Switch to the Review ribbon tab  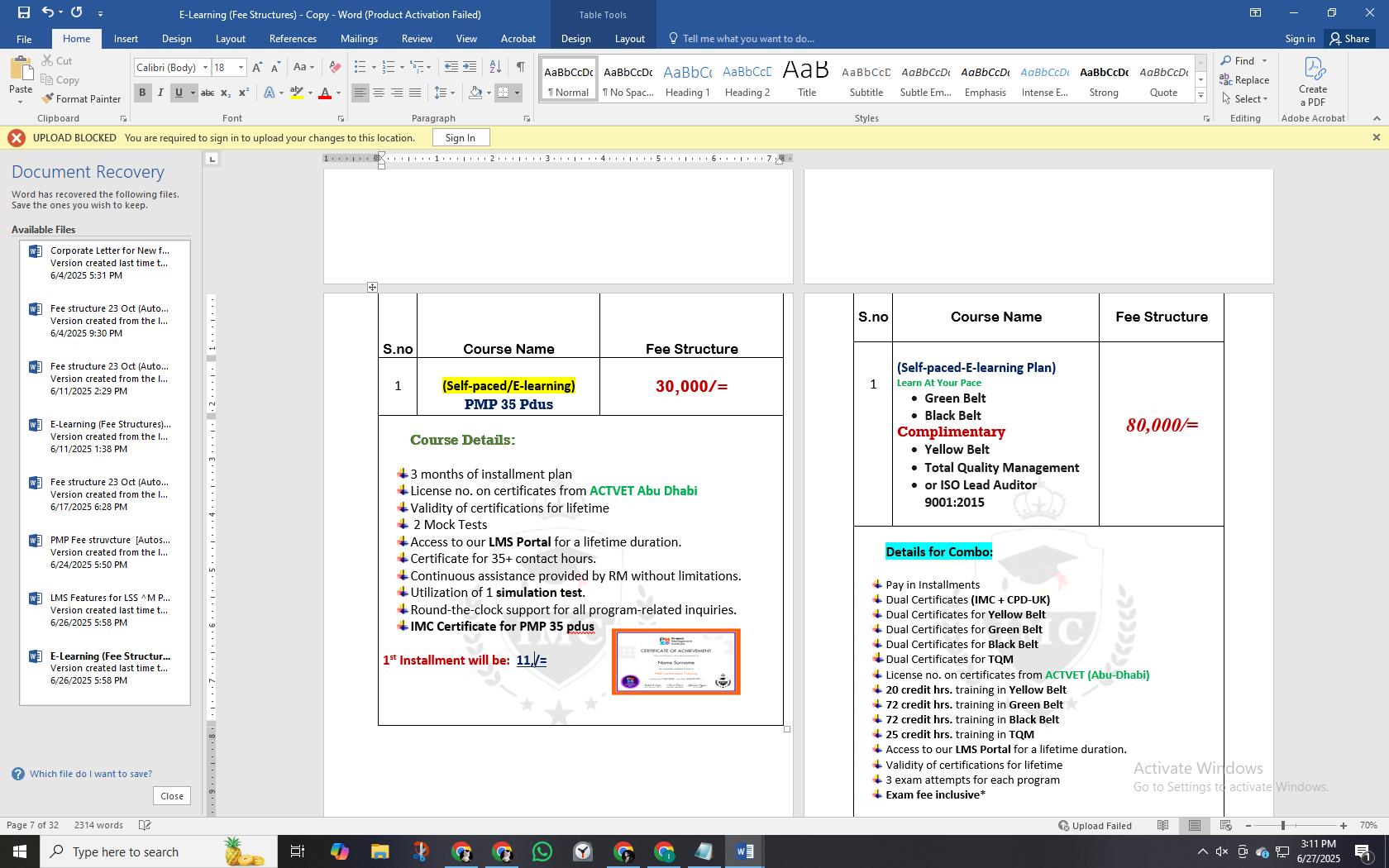417,39
